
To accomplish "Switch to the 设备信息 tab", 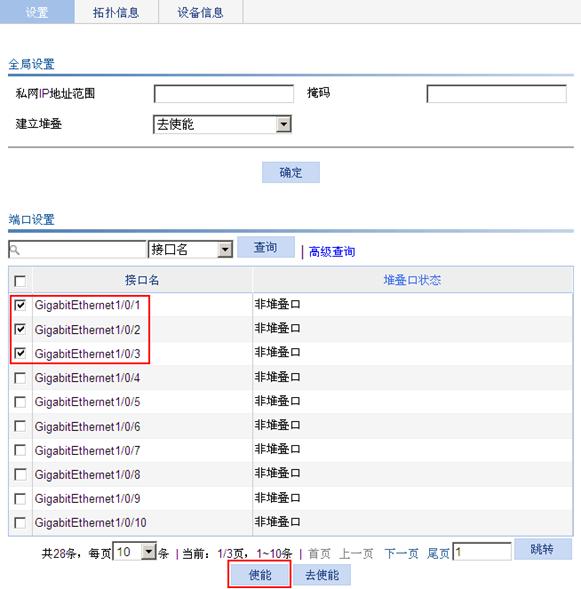I will click(201, 12).
